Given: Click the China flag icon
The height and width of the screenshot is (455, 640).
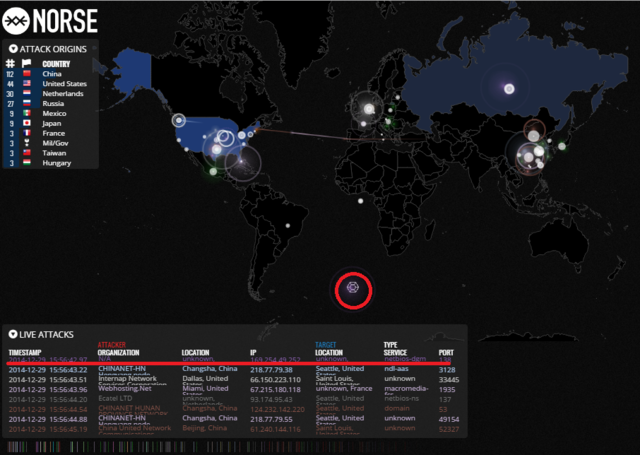Looking at the screenshot, I should (x=27, y=73).
